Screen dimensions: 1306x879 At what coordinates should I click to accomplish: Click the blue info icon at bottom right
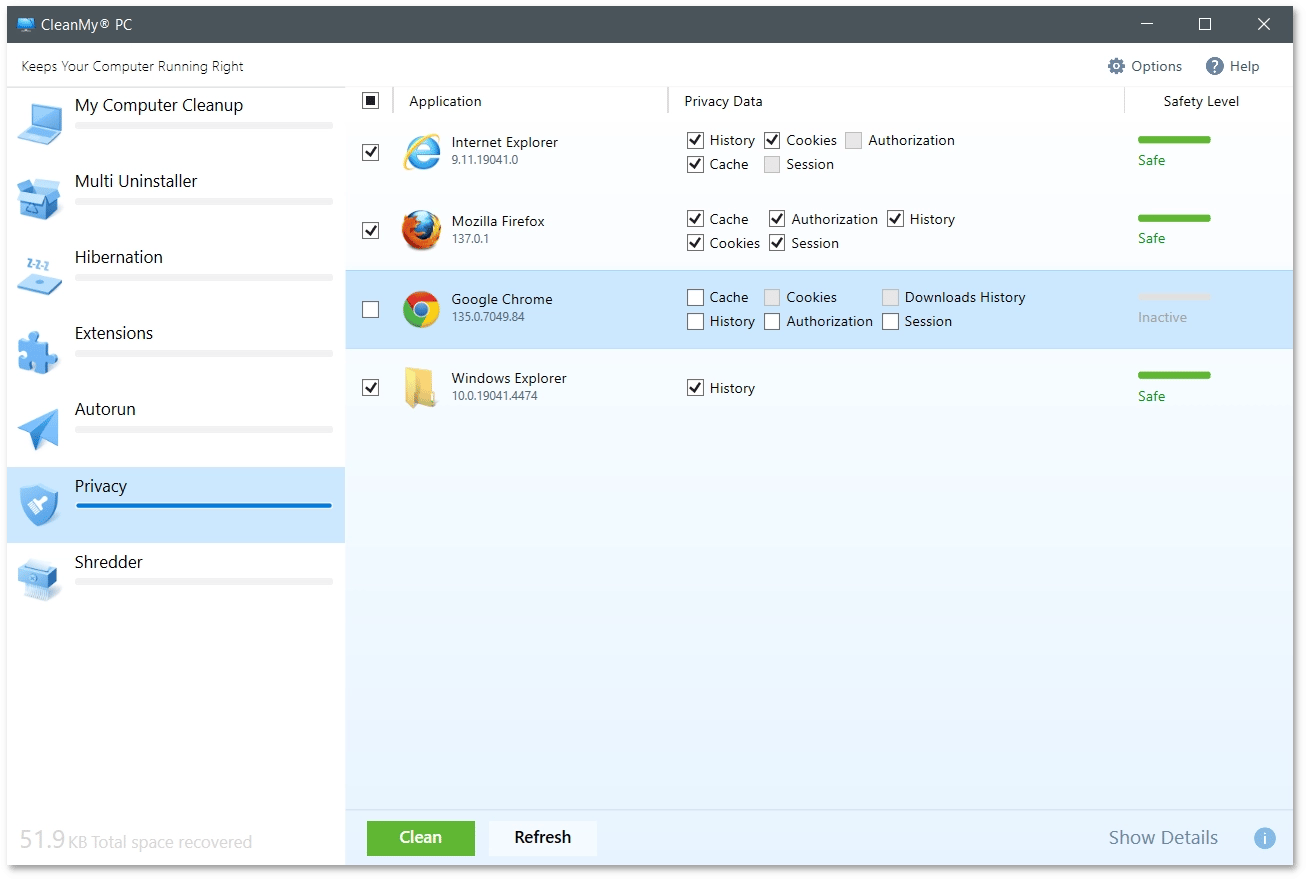pos(1265,838)
